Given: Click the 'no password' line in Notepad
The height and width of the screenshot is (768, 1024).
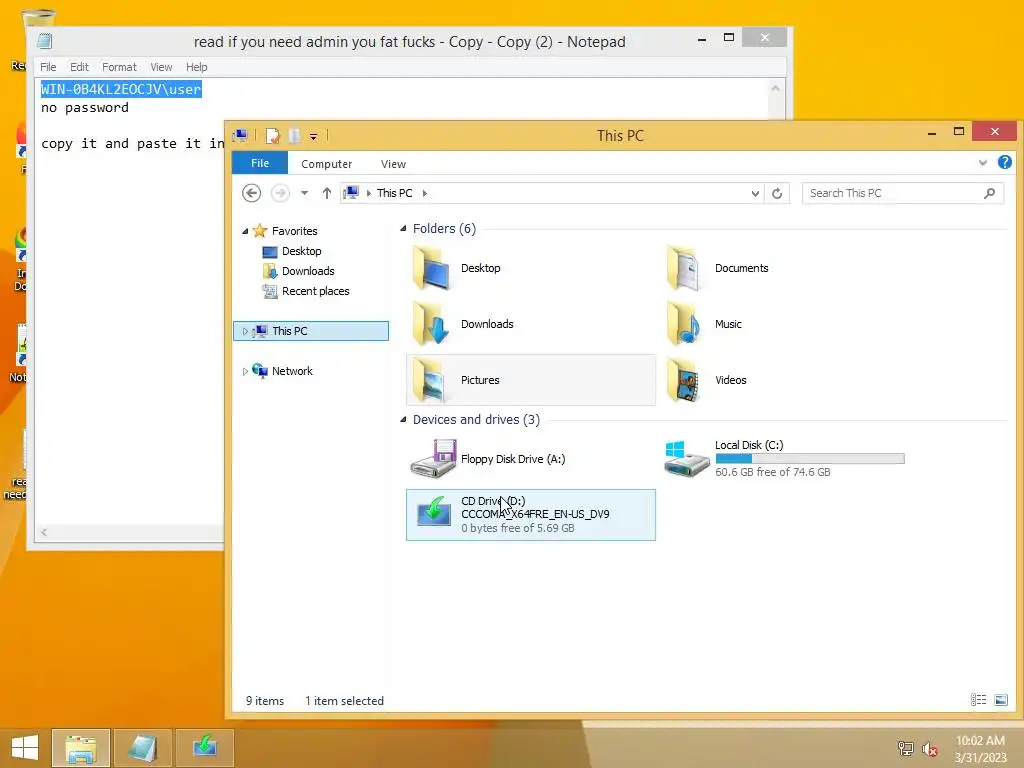Looking at the screenshot, I should coord(85,108).
